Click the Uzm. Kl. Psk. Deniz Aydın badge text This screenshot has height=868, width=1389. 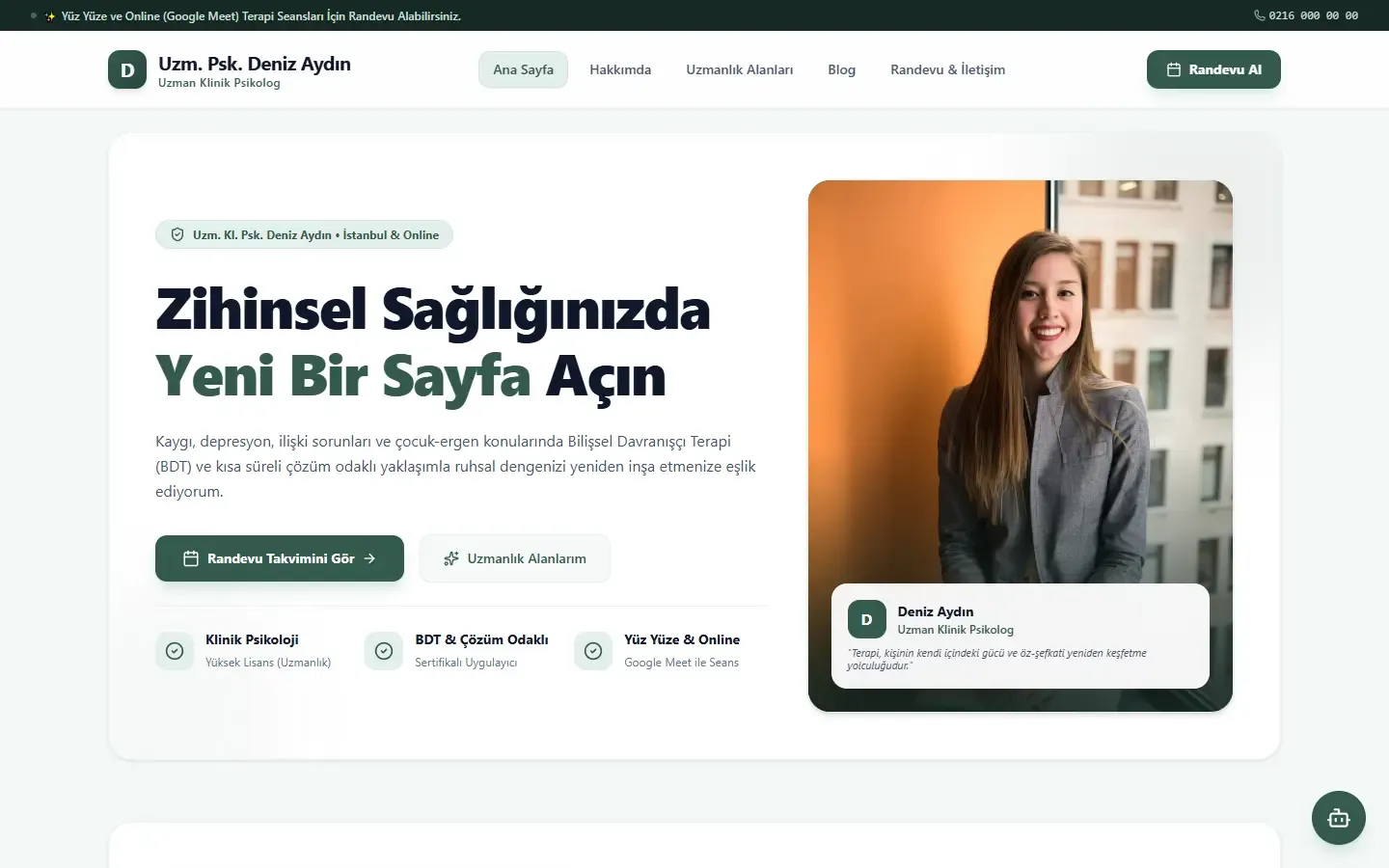click(315, 234)
